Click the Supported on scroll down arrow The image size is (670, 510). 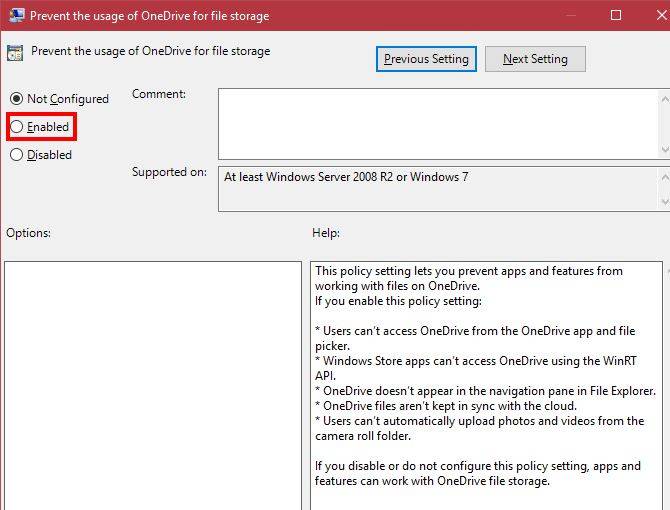(x=665, y=201)
